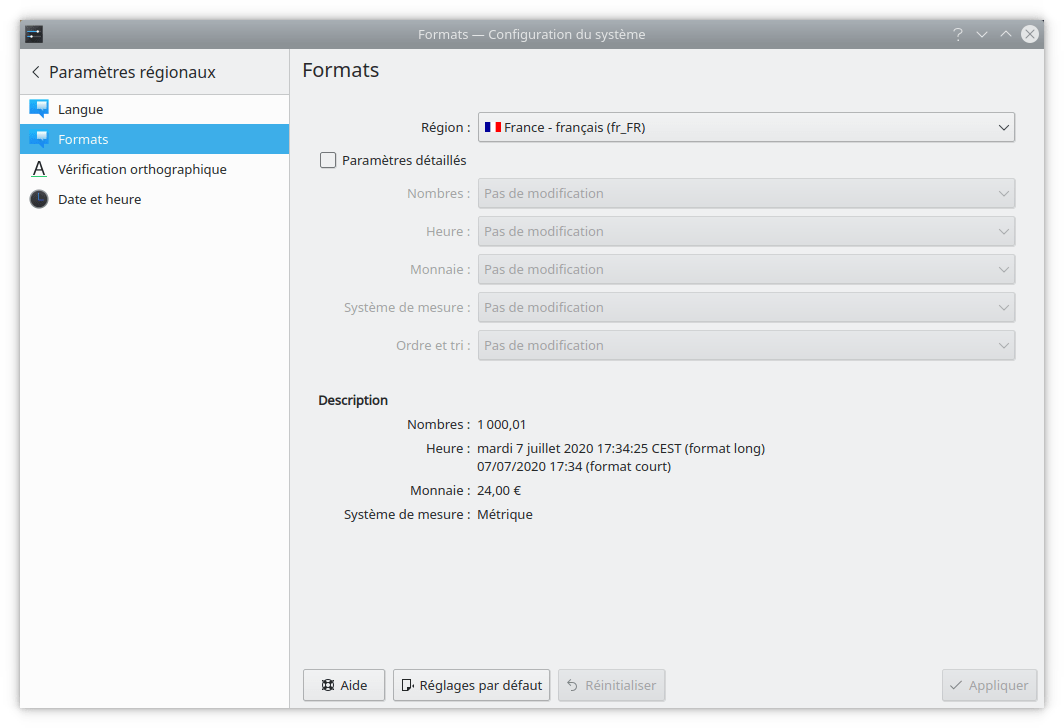Click the spell check letter A icon
This screenshot has width=1064, height=728.
39,169
